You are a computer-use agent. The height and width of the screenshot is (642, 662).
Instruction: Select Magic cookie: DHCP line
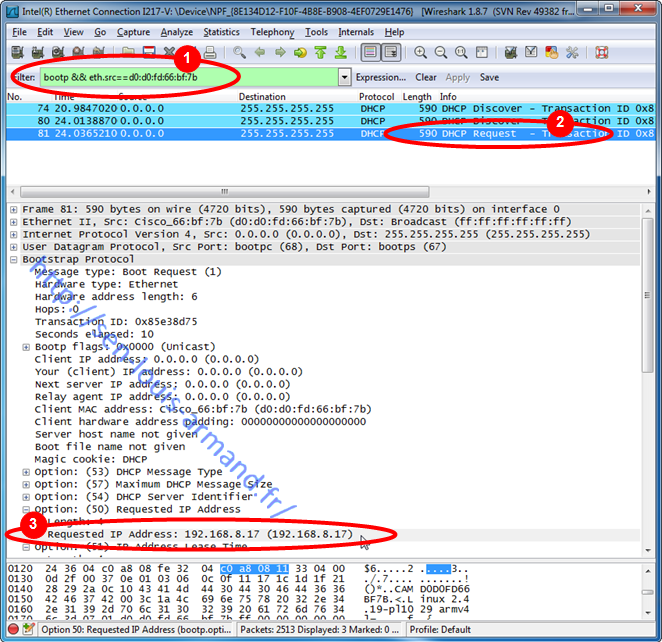point(91,459)
